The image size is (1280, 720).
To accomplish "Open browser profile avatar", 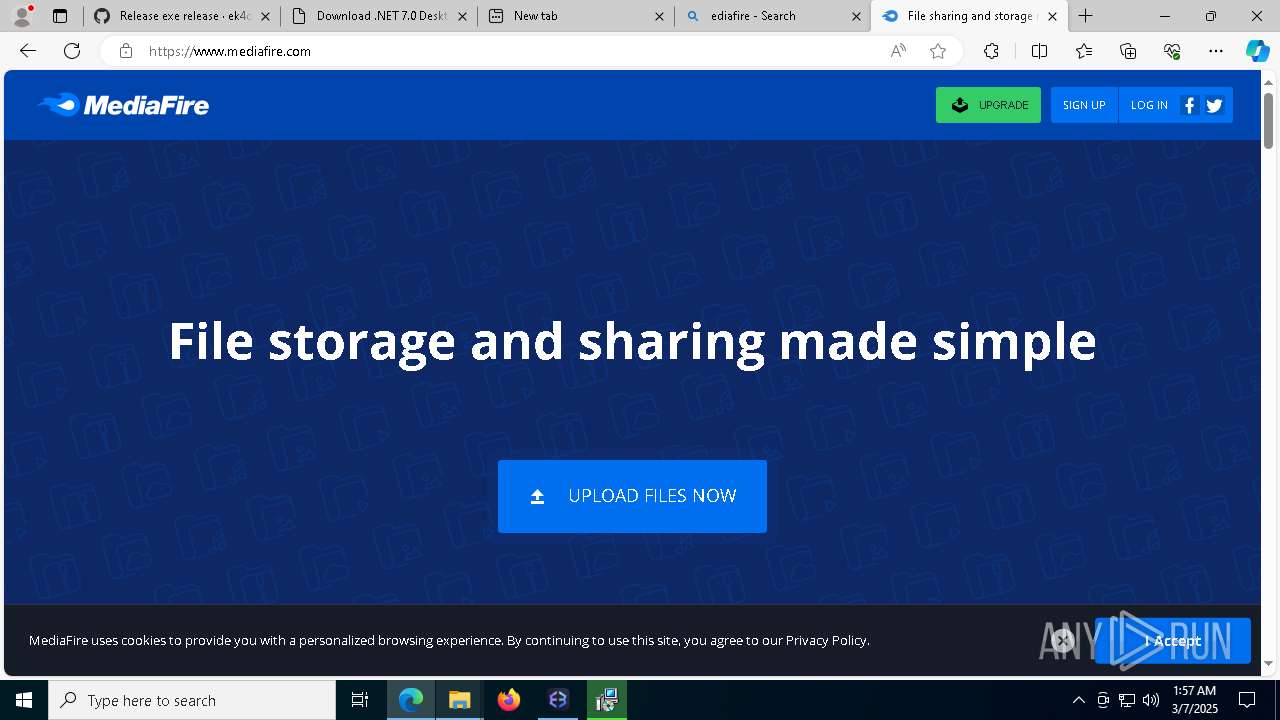I will (21, 16).
